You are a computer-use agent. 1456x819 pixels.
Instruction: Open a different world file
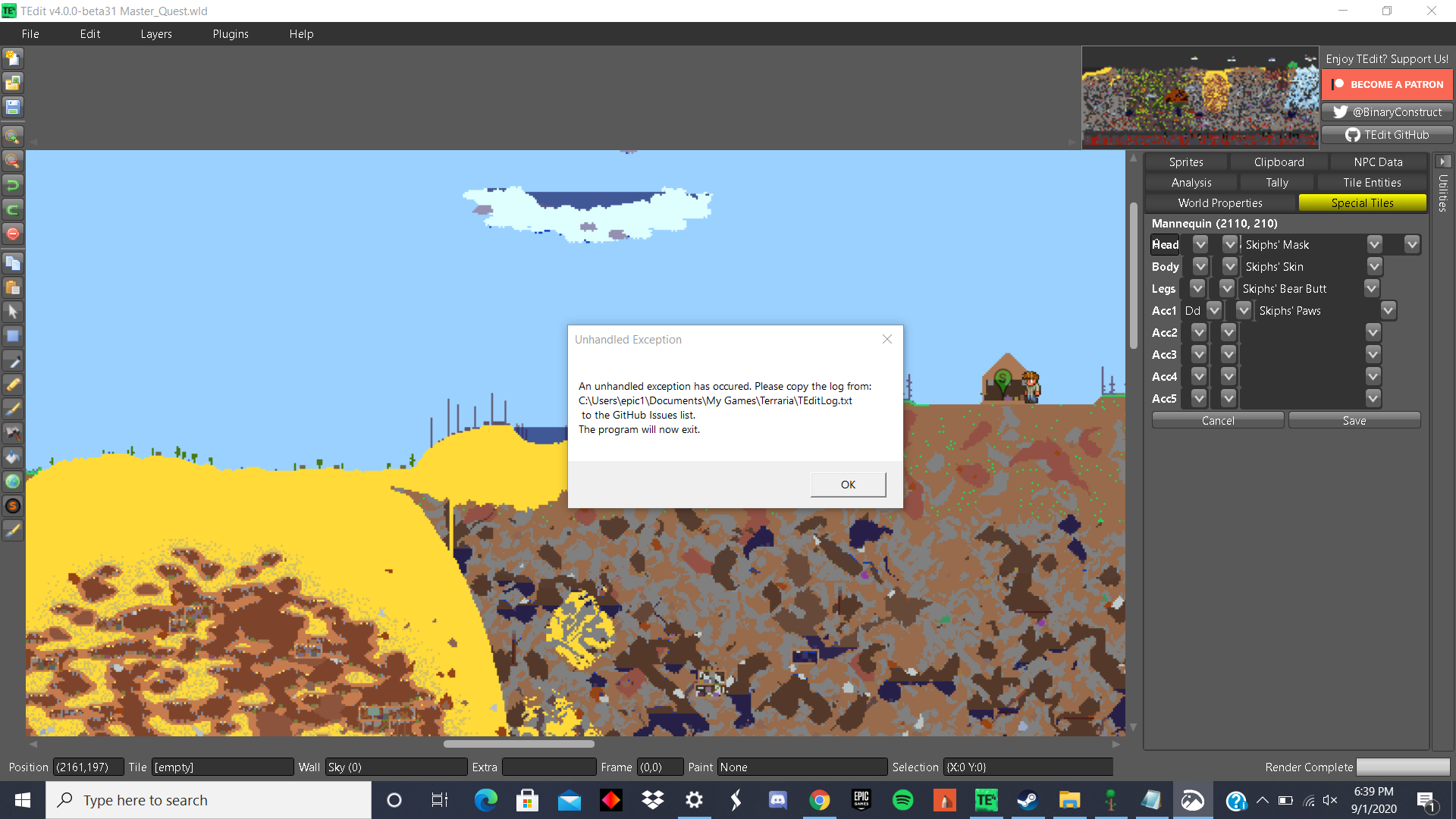click(12, 83)
